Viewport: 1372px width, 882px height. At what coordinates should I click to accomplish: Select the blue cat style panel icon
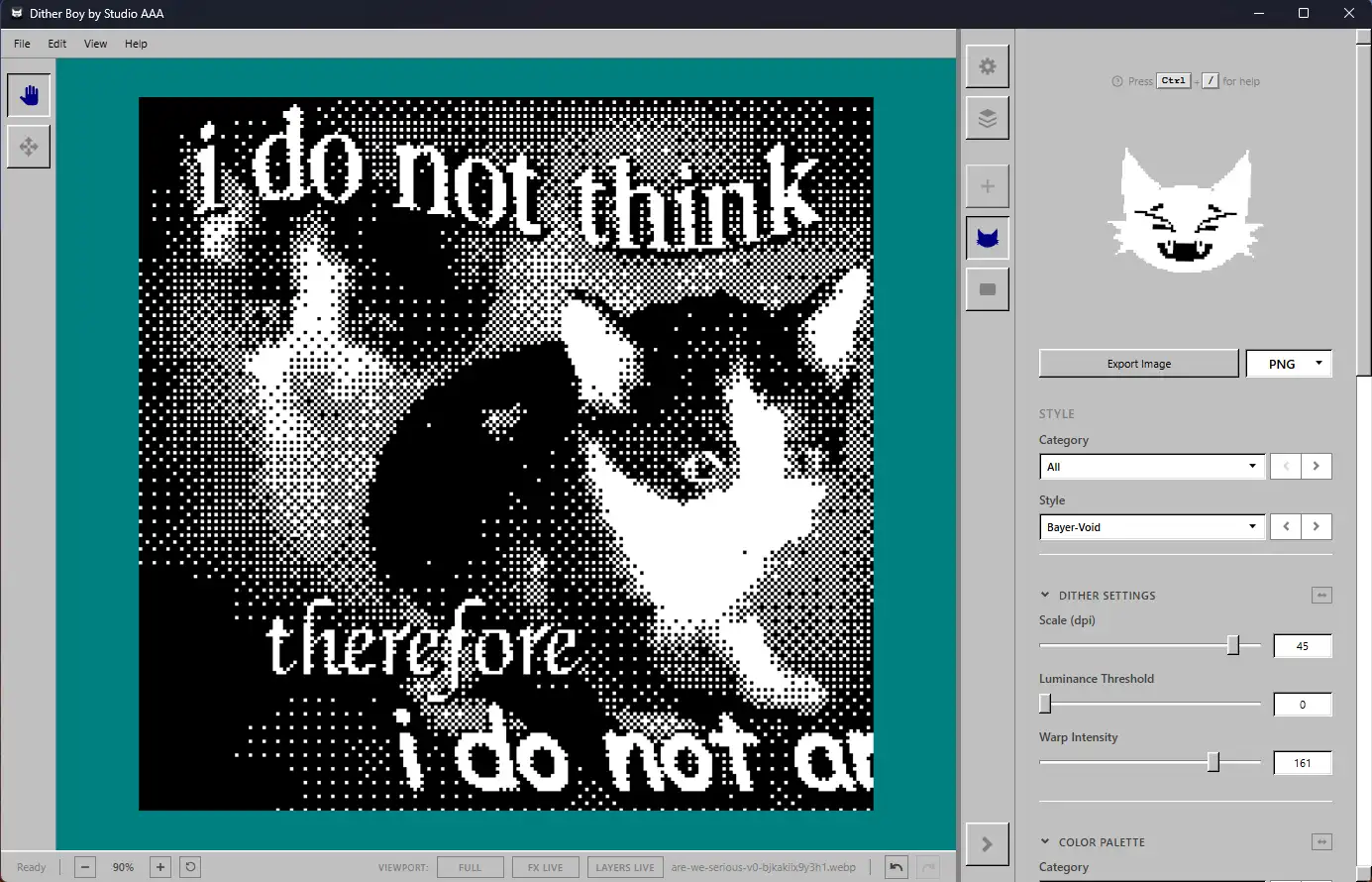(988, 238)
